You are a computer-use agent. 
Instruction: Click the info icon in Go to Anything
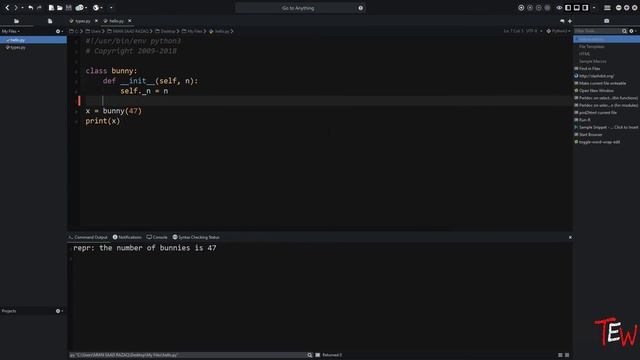pos(360,8)
